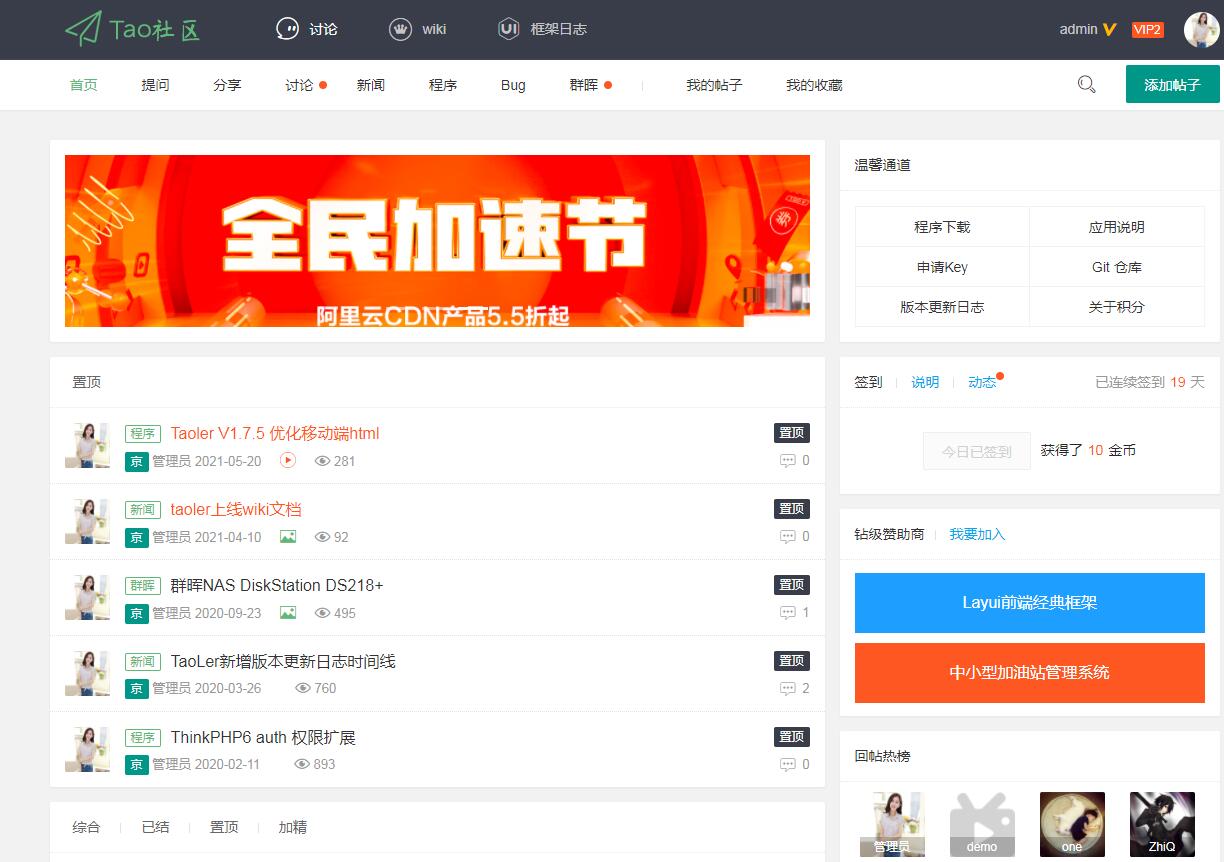Open post ThinkPHP6 auth 权限扩展
The width and height of the screenshot is (1224, 862).
click(263, 737)
